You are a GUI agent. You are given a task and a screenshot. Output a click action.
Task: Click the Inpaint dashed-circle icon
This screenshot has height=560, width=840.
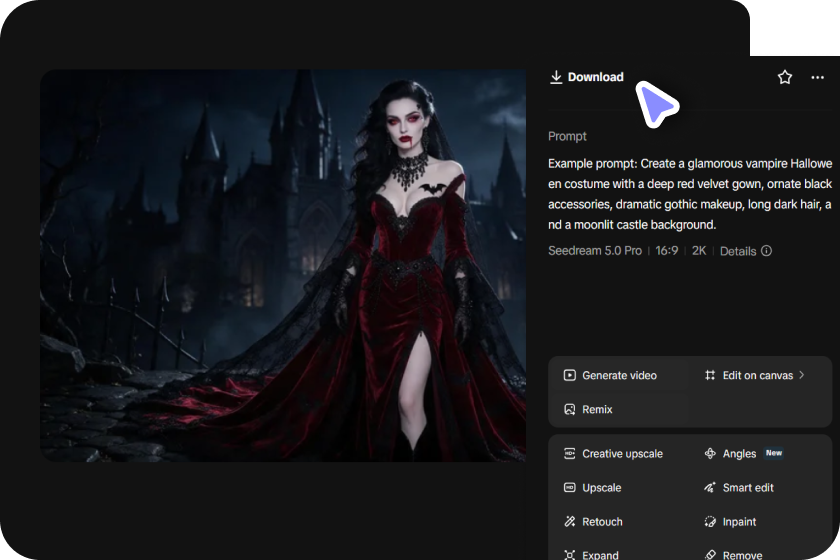tap(710, 521)
